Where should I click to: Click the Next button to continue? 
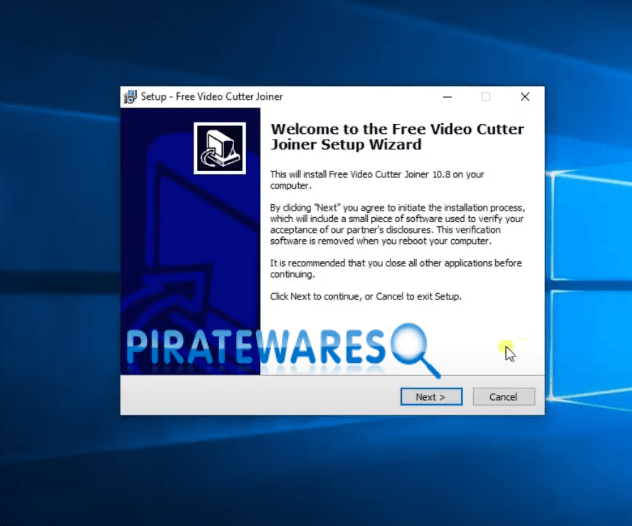click(430, 397)
